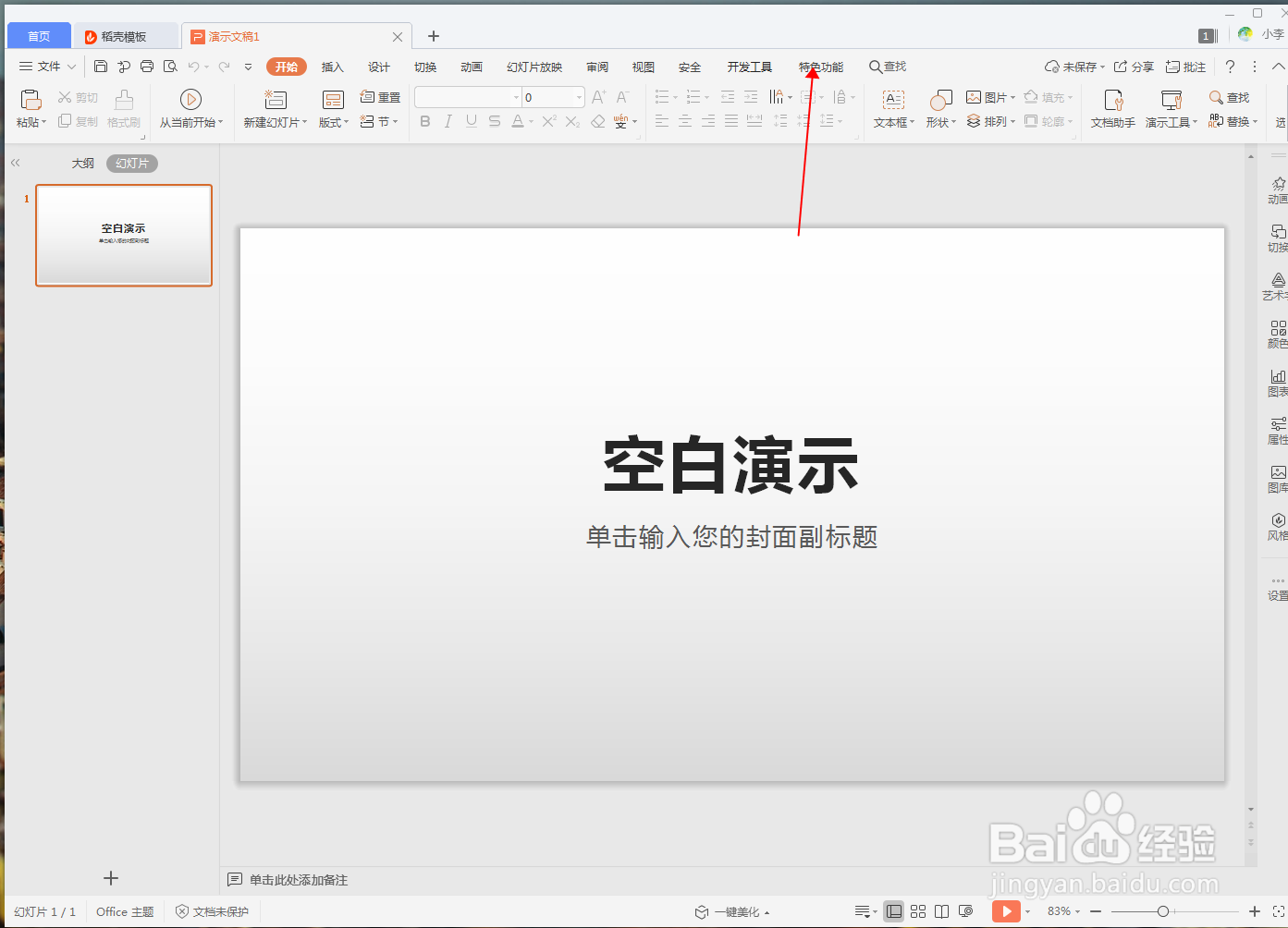The width and height of the screenshot is (1288, 928).
Task: Open the 稻壳模板 tab
Action: click(125, 36)
